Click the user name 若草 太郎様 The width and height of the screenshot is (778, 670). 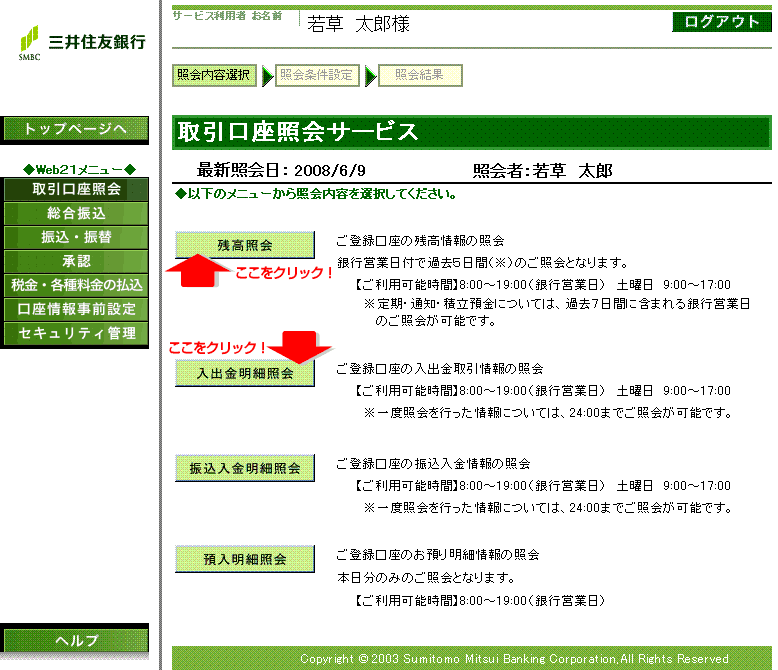tap(358, 24)
